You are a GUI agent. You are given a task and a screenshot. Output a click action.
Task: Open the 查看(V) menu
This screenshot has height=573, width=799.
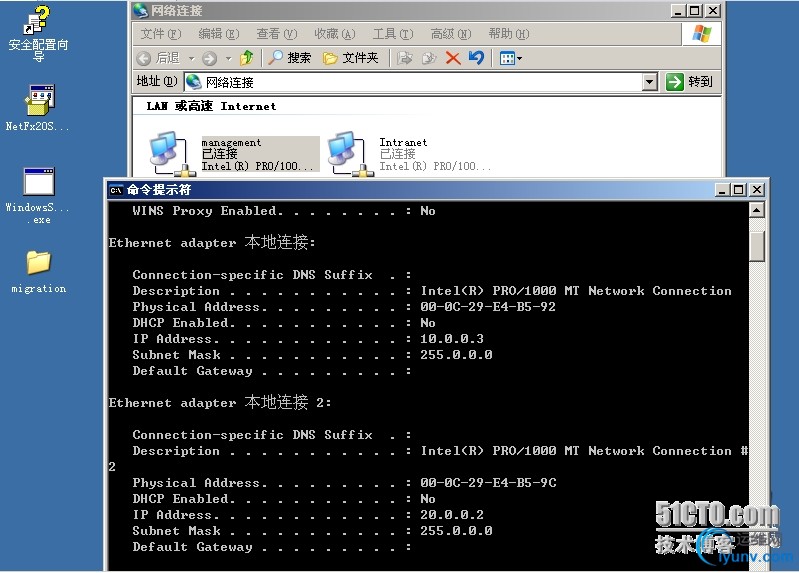click(x=277, y=34)
